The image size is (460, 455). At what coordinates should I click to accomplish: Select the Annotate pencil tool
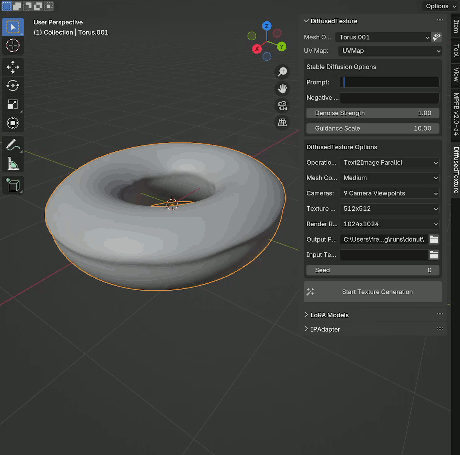[x=13, y=145]
